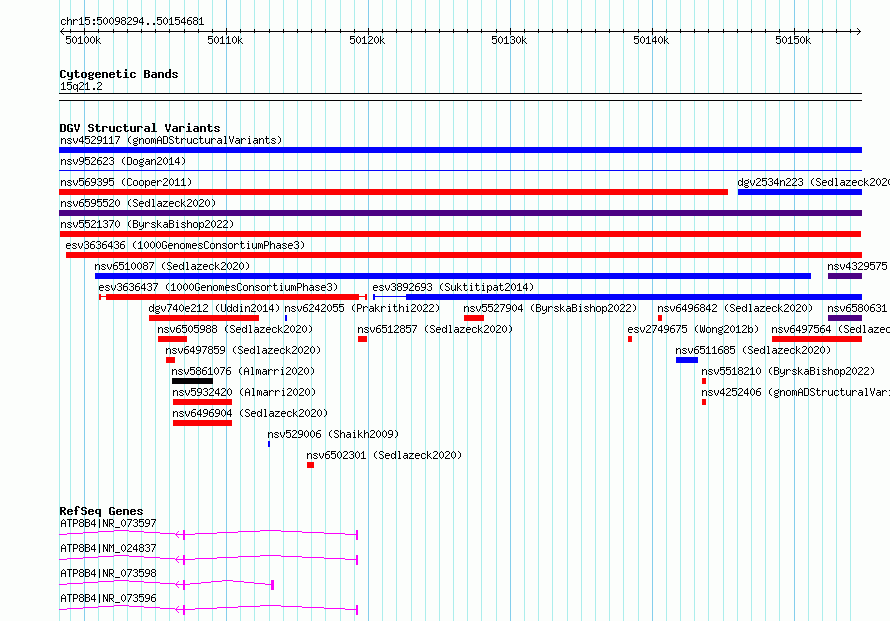Click the Cytogenetic Bands track title
Image resolution: width=890 pixels, height=621 pixels.
point(119,74)
